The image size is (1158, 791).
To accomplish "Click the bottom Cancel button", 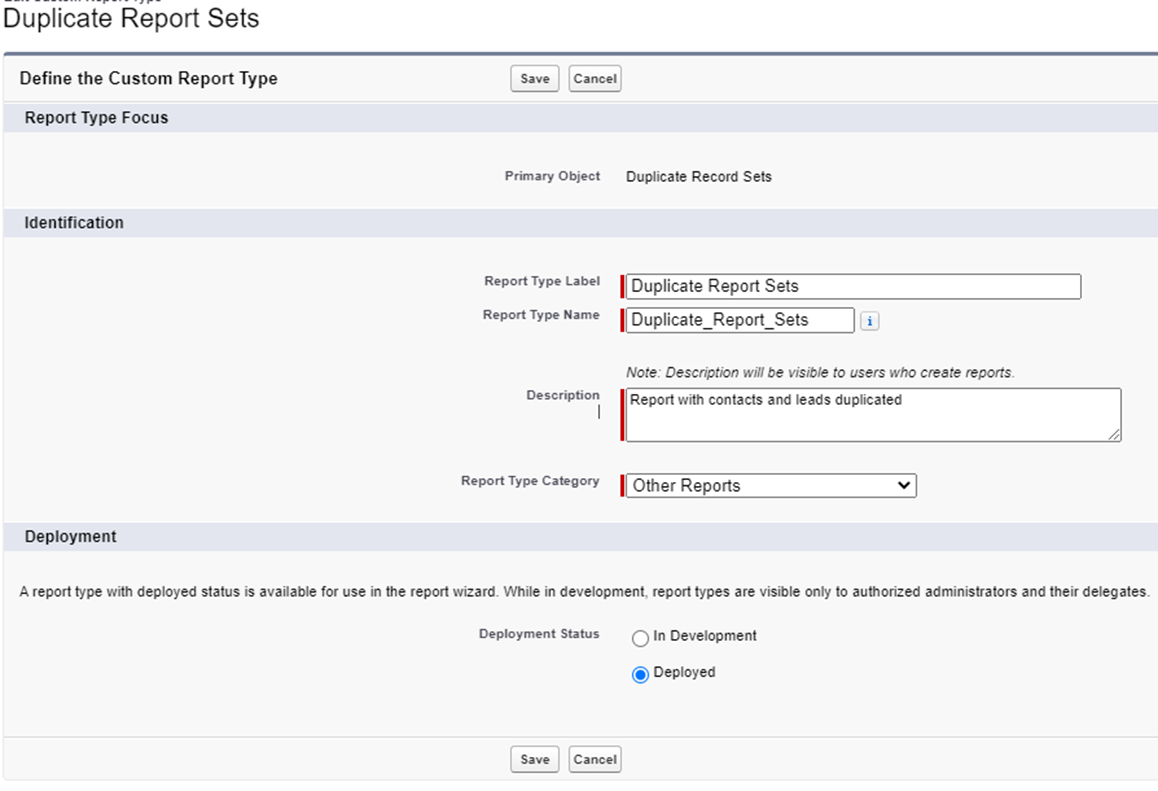I will [595, 759].
